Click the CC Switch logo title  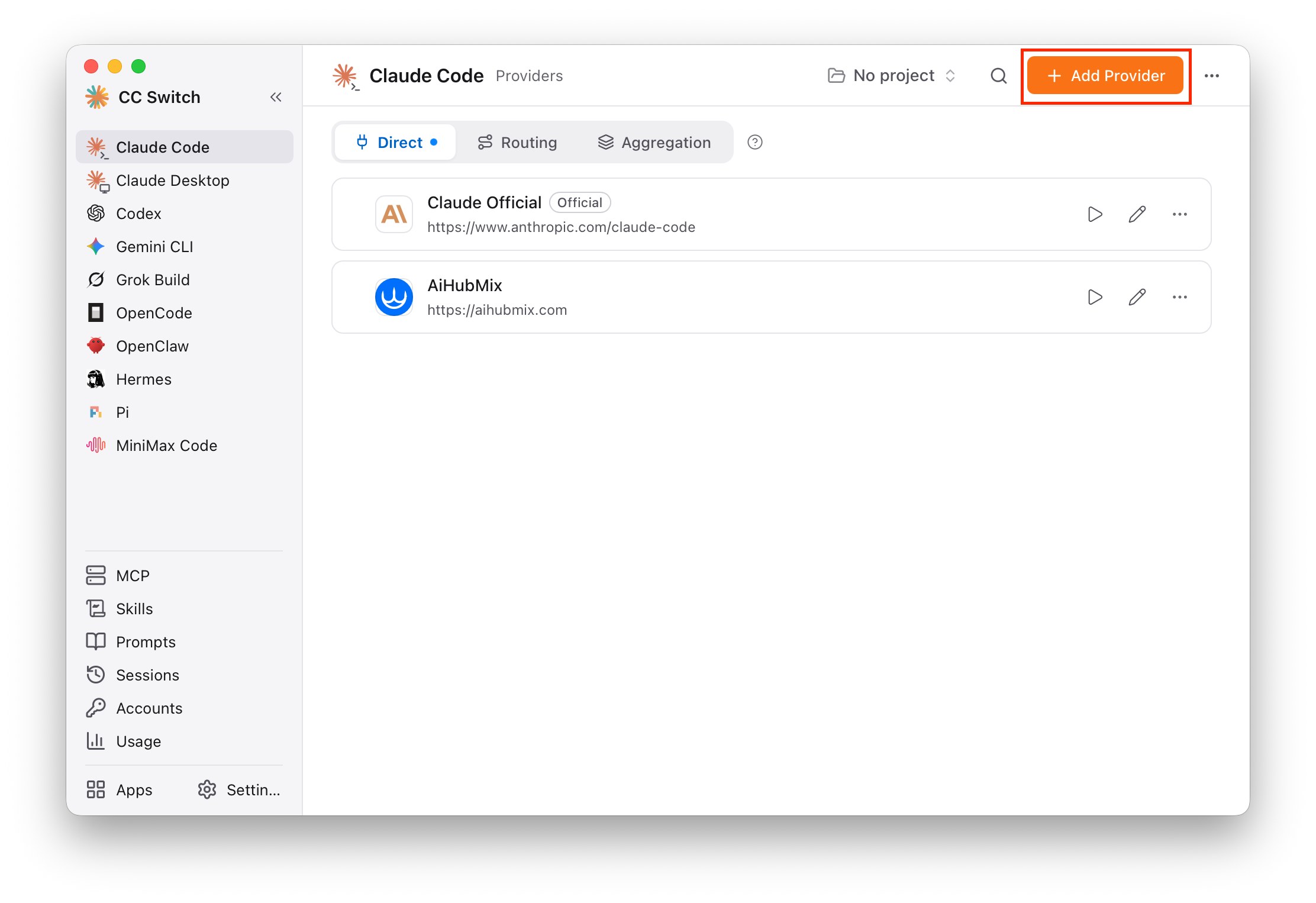(x=143, y=97)
